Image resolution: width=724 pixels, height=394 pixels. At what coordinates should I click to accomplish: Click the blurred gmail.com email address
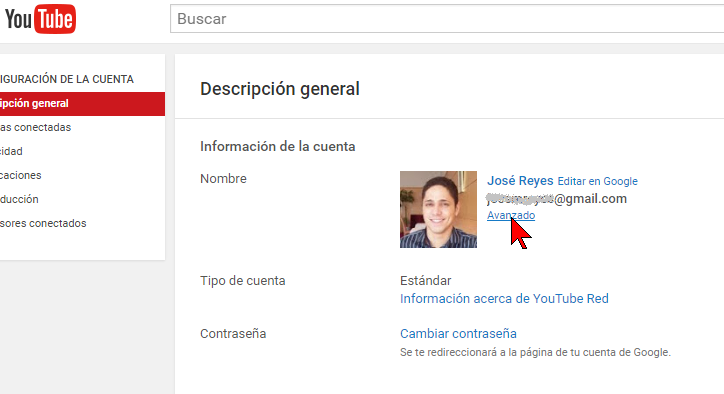(x=557, y=199)
